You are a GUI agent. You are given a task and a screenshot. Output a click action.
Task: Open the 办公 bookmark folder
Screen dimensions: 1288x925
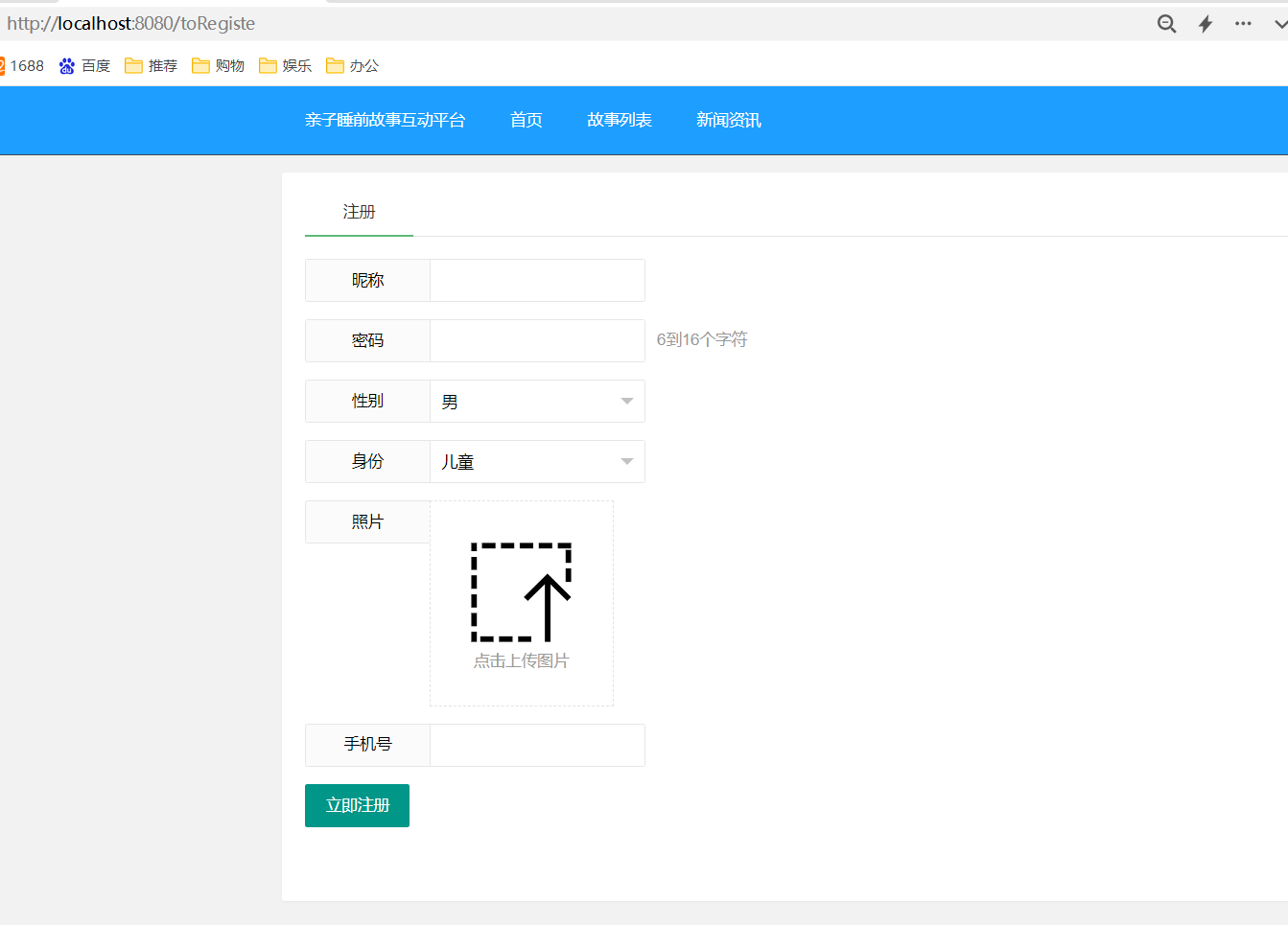point(353,66)
